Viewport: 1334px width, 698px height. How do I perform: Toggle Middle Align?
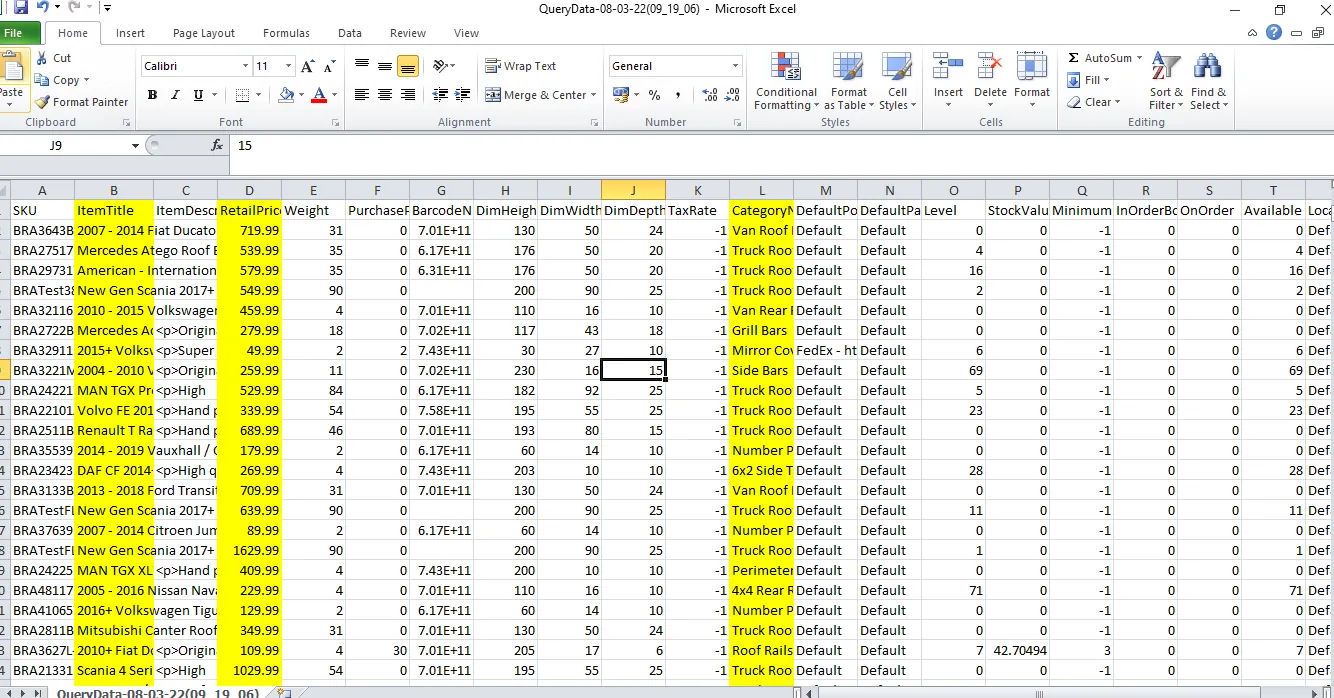[x=385, y=66]
